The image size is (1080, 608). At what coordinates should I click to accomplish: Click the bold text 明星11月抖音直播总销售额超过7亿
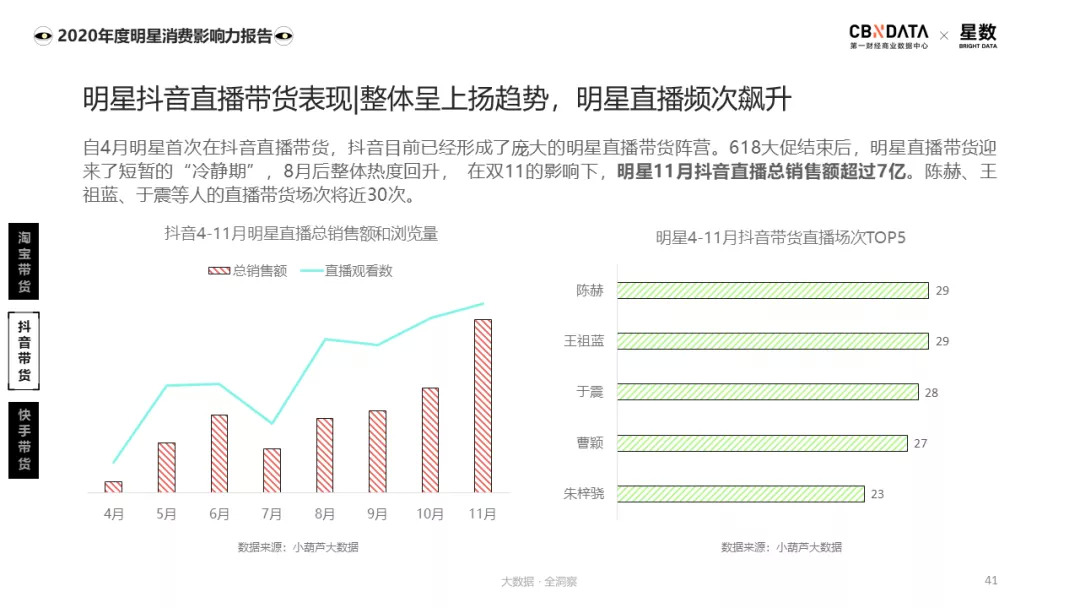pos(761,171)
